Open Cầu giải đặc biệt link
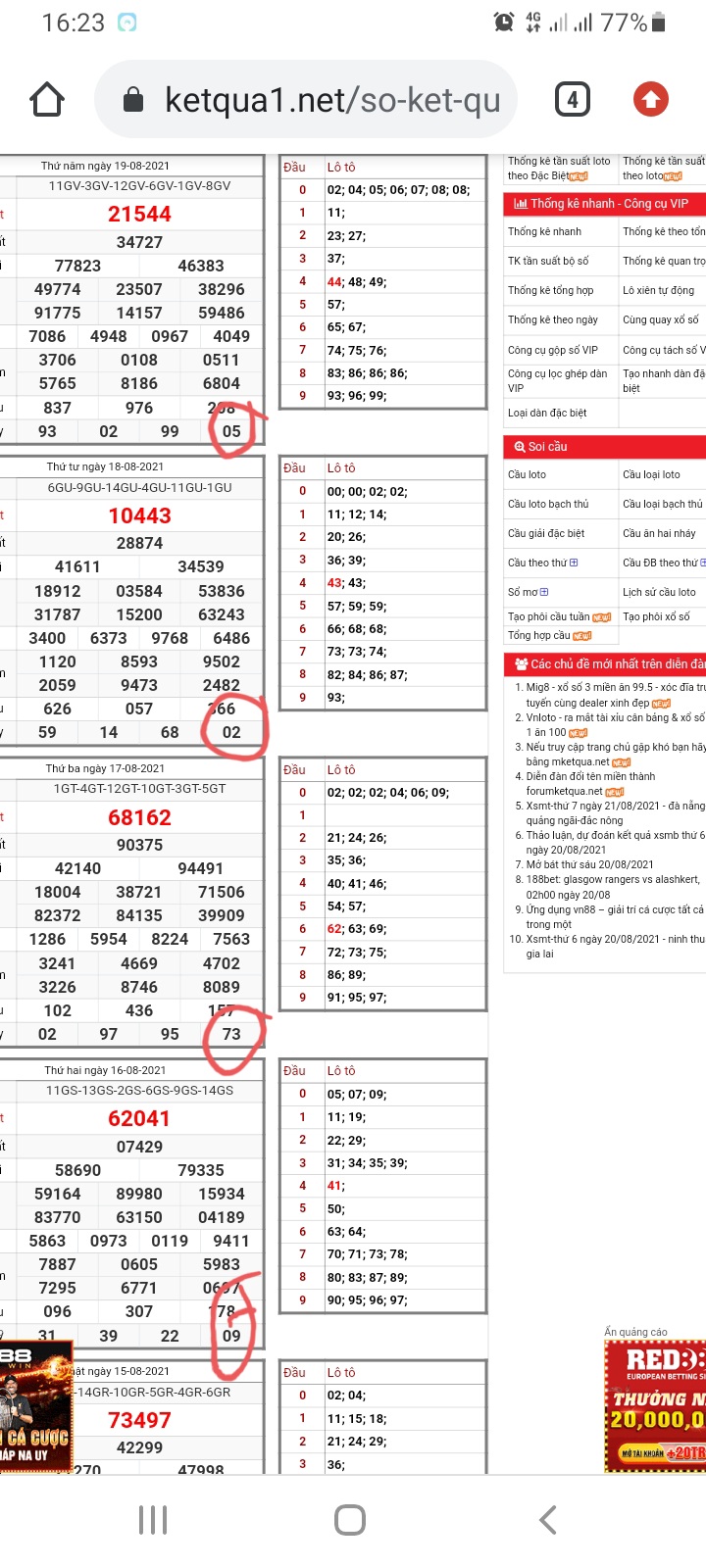 (x=546, y=533)
